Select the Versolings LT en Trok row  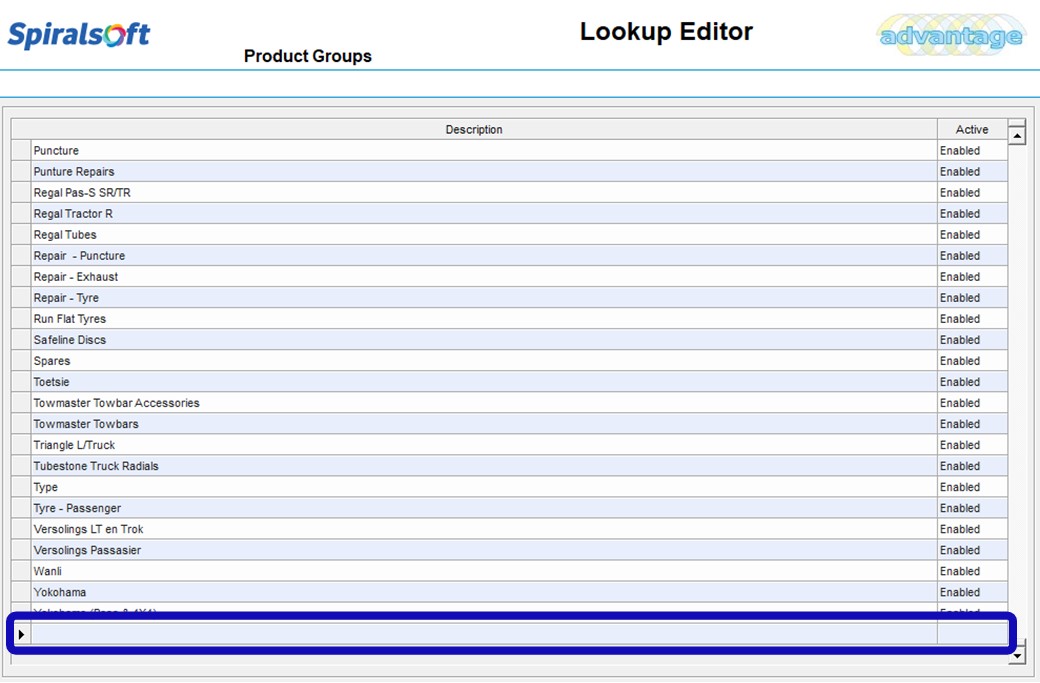[x=509, y=529]
